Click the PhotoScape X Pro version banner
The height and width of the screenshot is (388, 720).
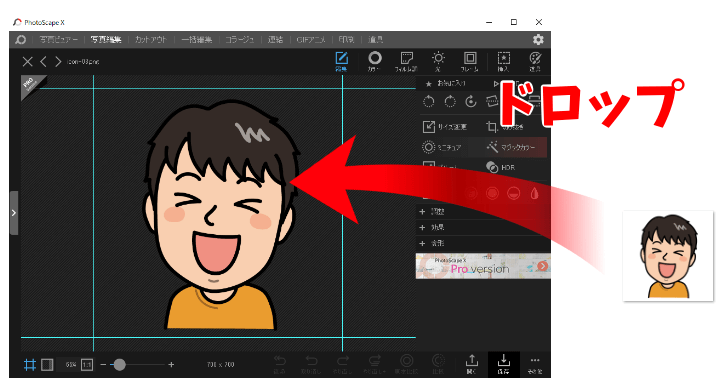pyautogui.click(x=483, y=266)
